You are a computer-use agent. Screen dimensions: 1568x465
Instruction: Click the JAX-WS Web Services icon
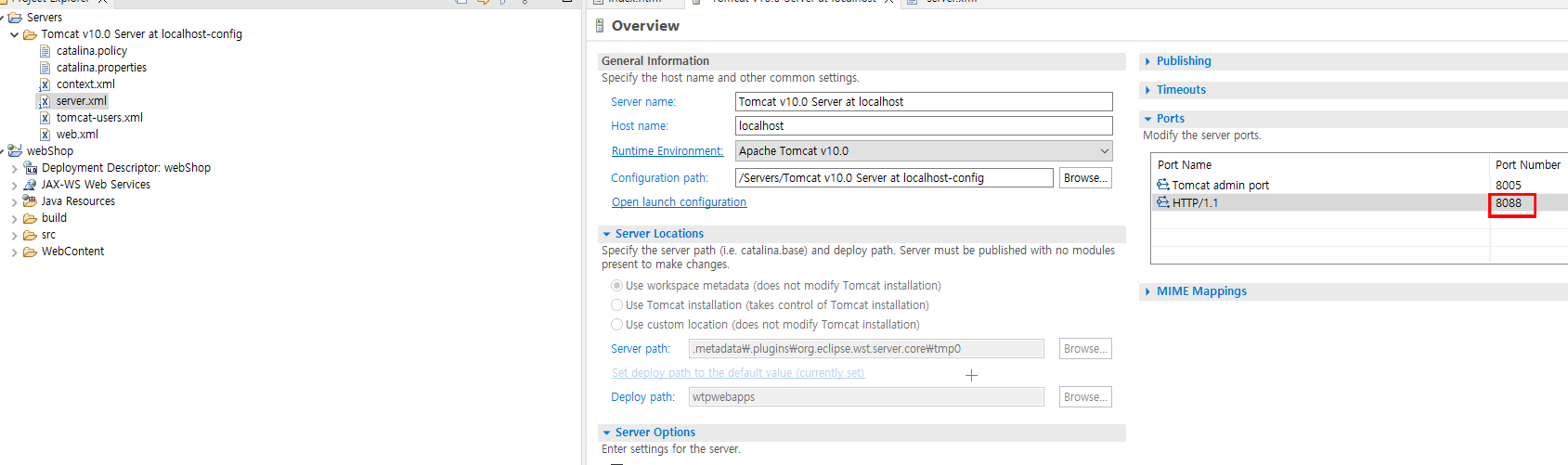(30, 185)
